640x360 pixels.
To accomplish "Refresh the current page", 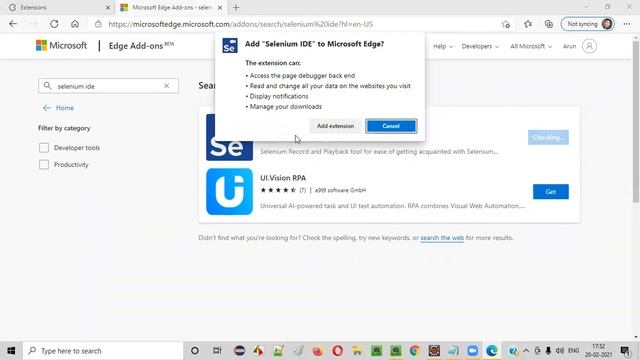I will [54, 24].
